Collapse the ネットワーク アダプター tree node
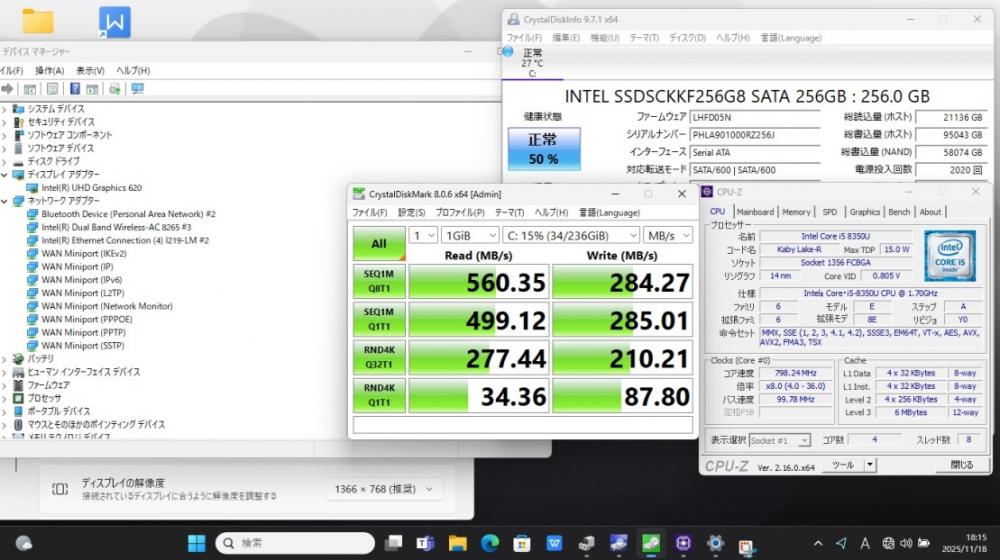The width and height of the screenshot is (1000, 560). coord(5,201)
